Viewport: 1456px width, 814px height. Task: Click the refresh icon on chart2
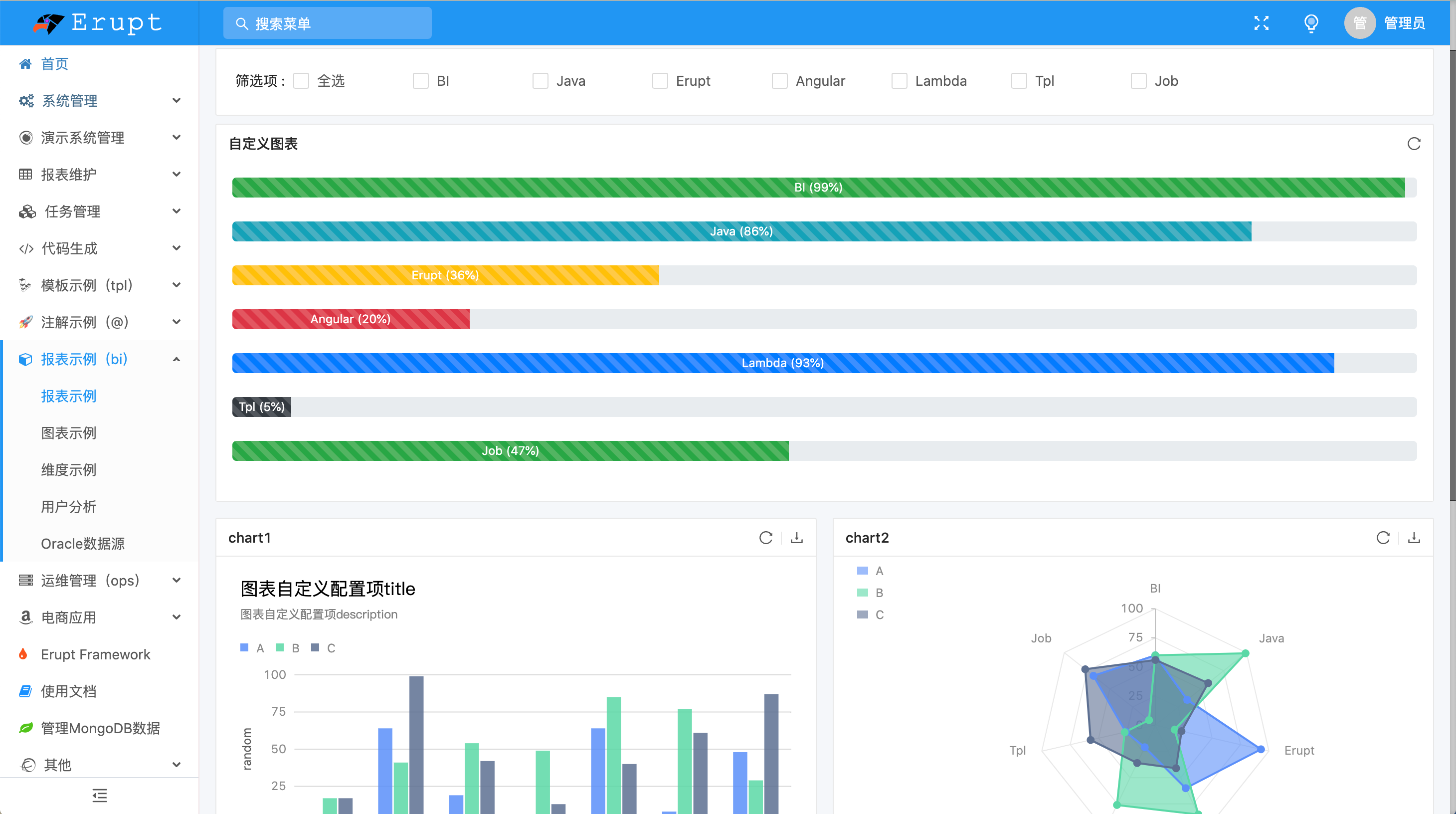pyautogui.click(x=1383, y=538)
